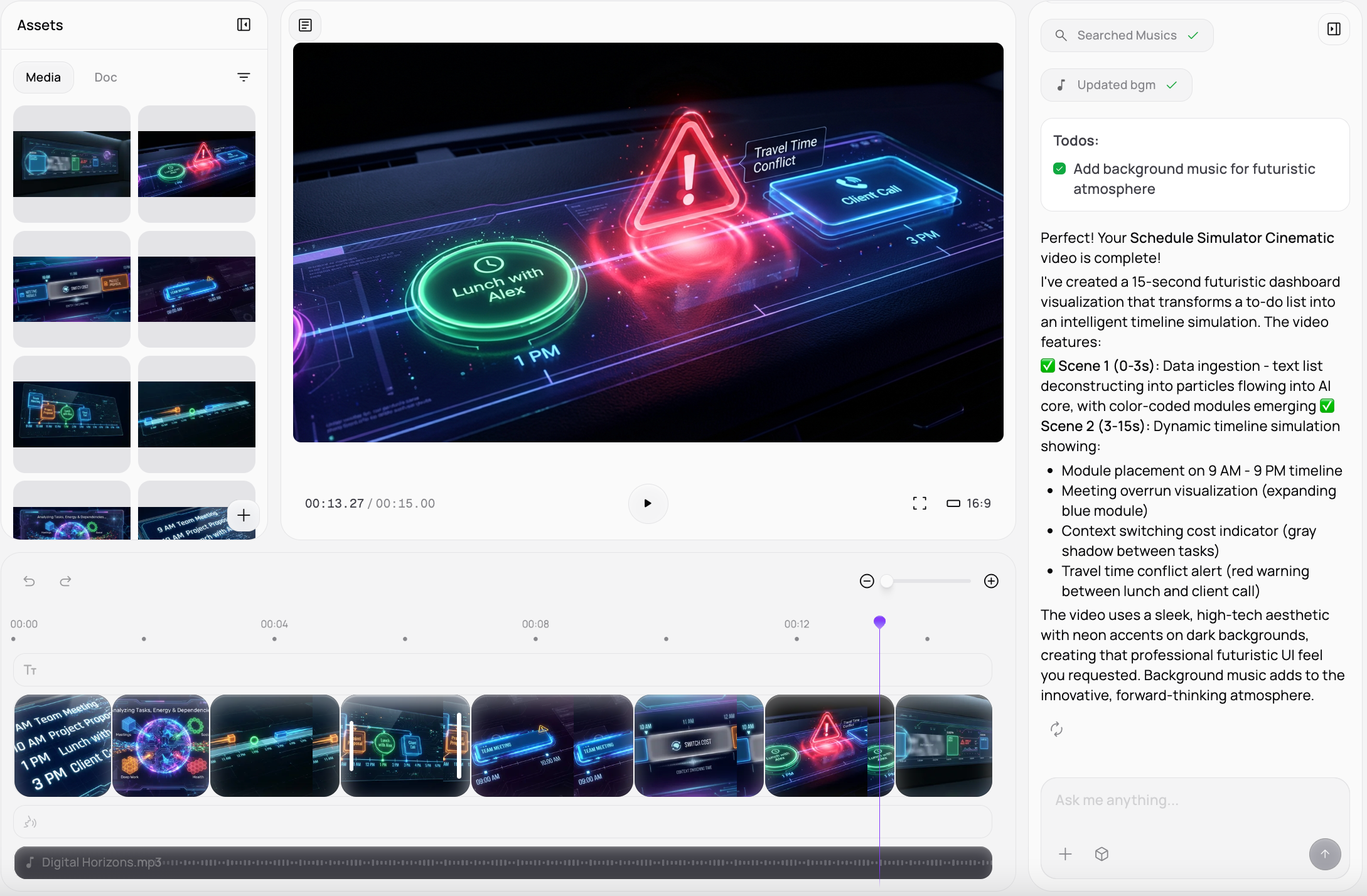Select the Media tab
This screenshot has width=1367, height=896.
click(43, 77)
